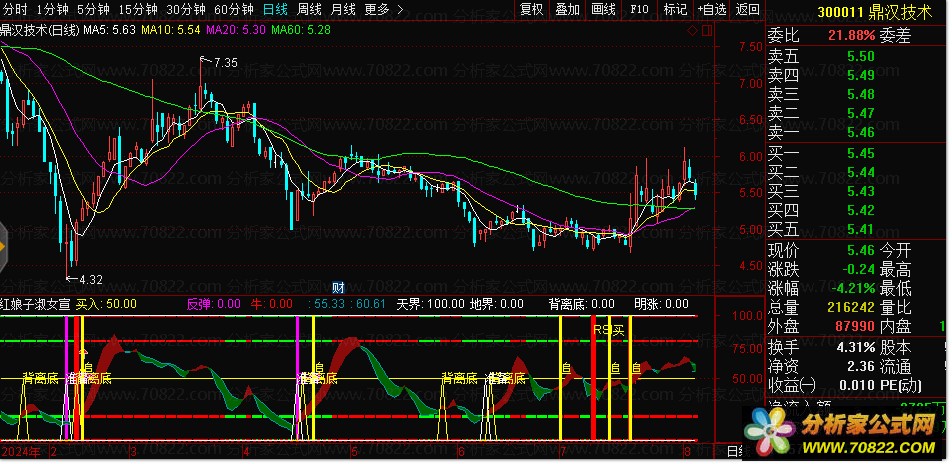Click the 卖三 5.48 order row

click(x=856, y=94)
